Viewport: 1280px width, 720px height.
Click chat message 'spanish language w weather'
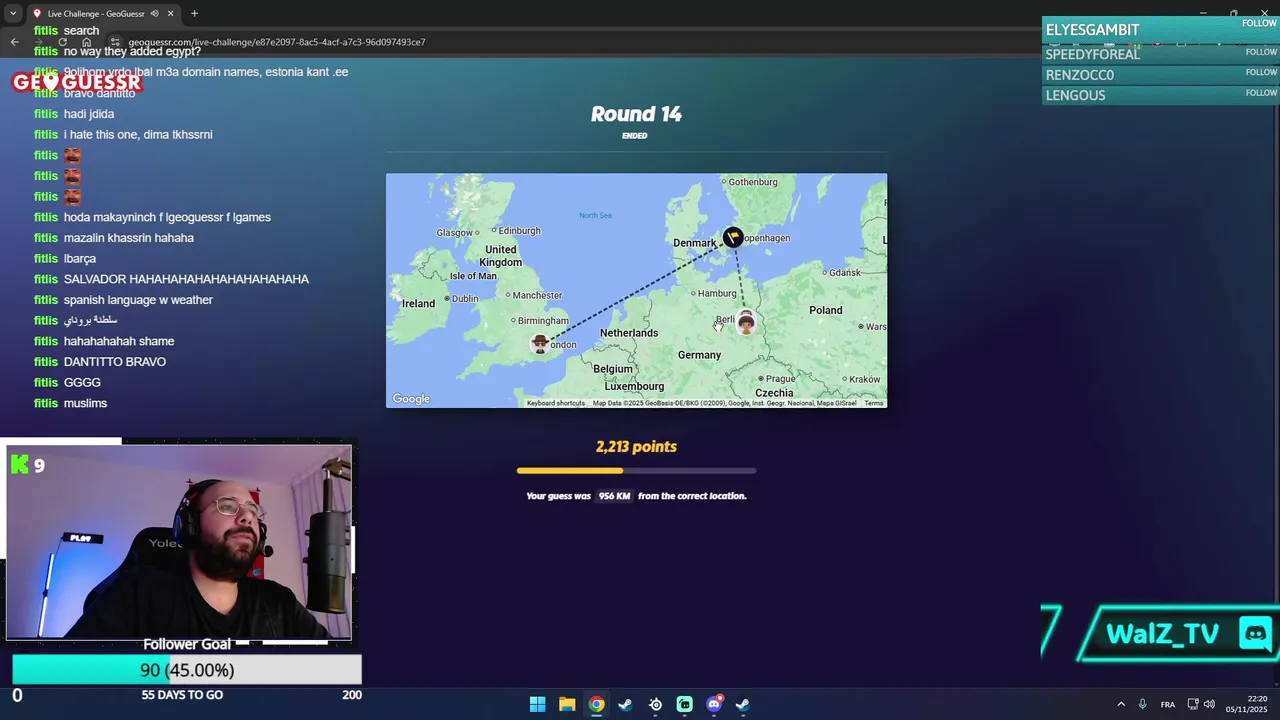[x=138, y=300]
